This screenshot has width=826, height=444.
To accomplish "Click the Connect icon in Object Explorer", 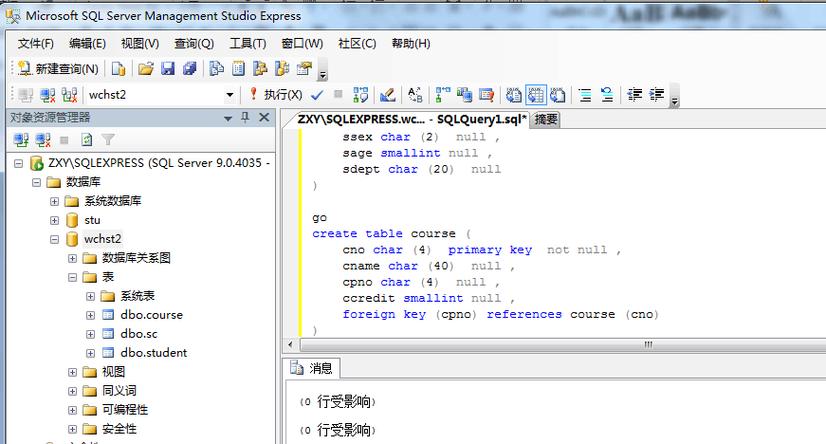I will point(21,140).
